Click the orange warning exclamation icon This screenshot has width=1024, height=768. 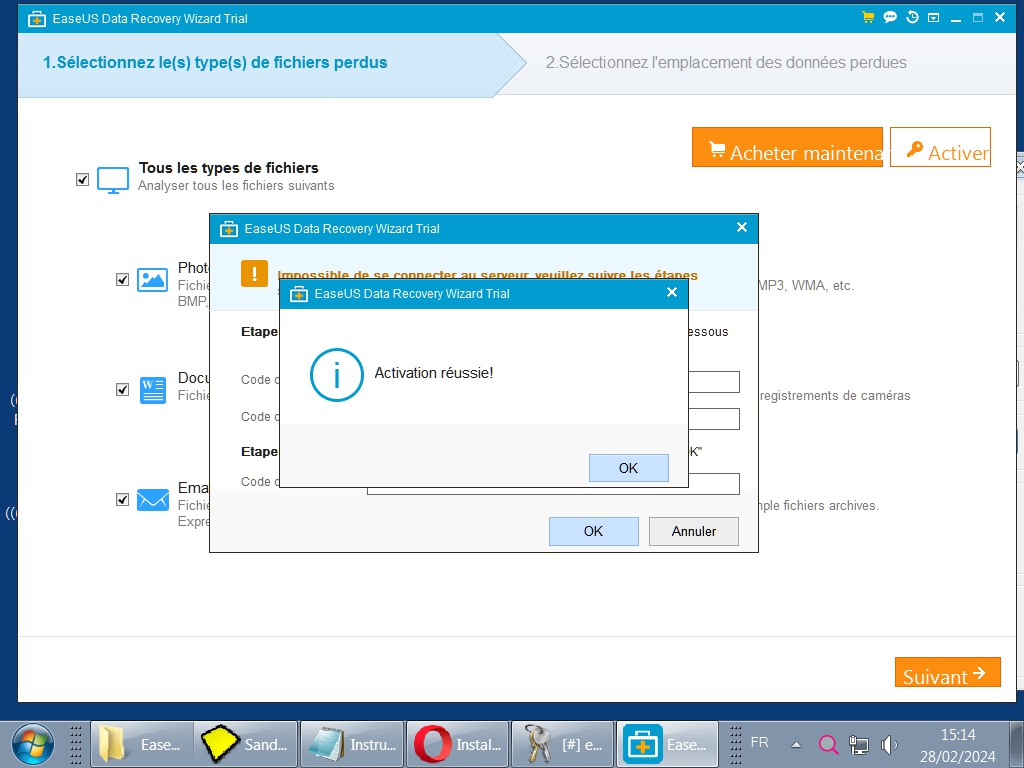[x=254, y=274]
